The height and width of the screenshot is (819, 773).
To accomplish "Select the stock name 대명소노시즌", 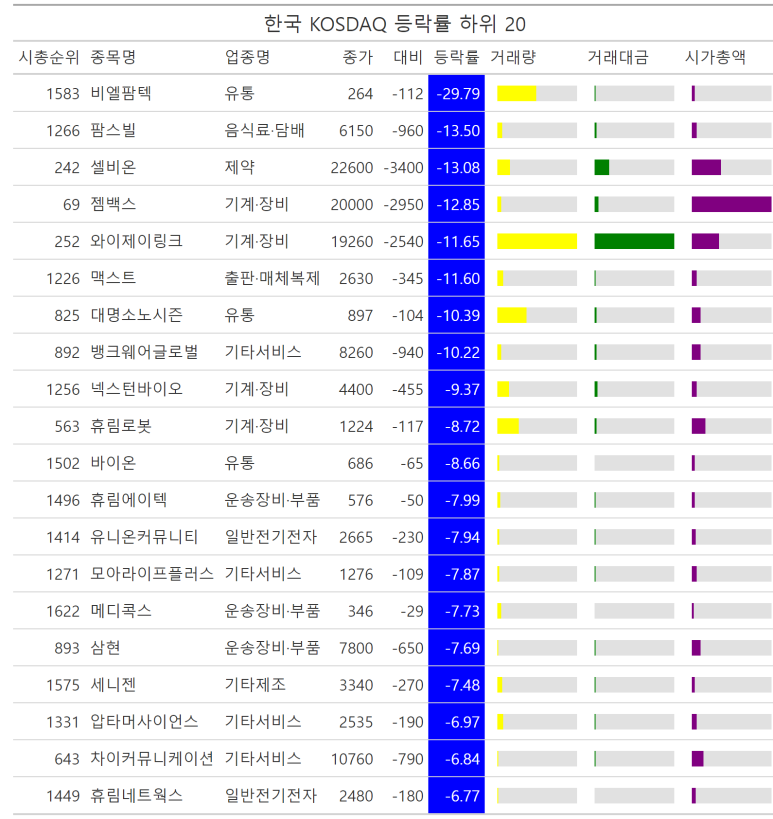I will point(136,315).
